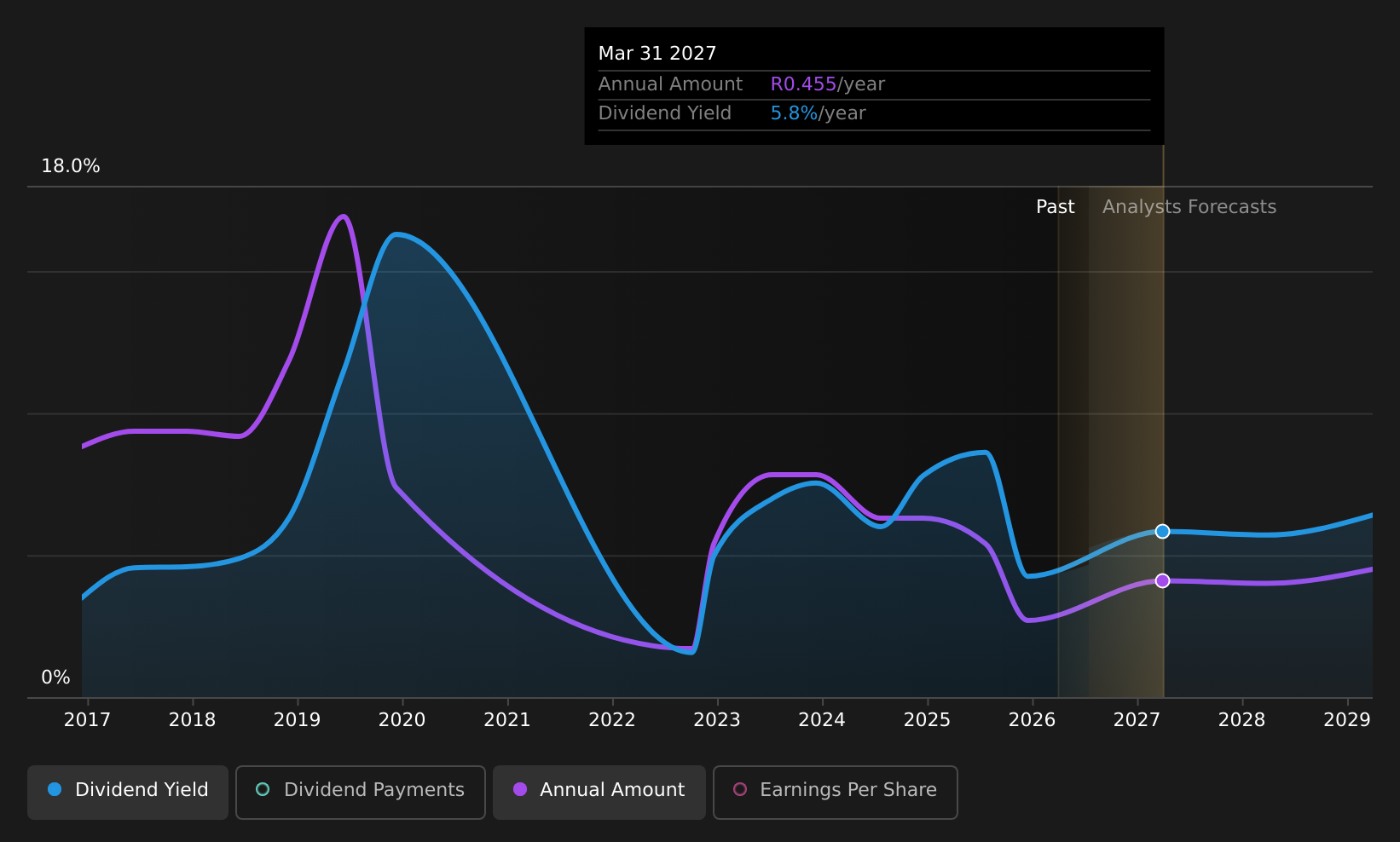Toggle the Dividend Payments legend button

click(x=361, y=792)
